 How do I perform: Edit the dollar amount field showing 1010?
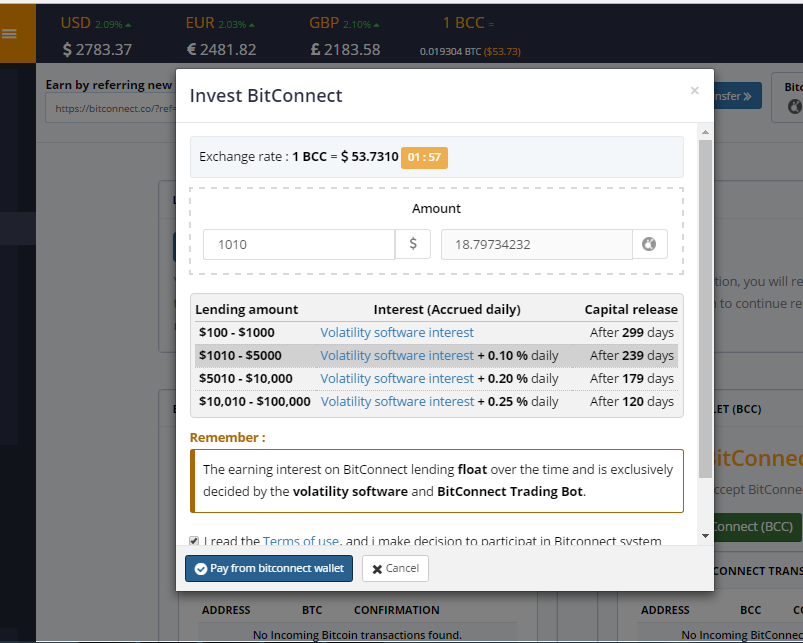[299, 244]
